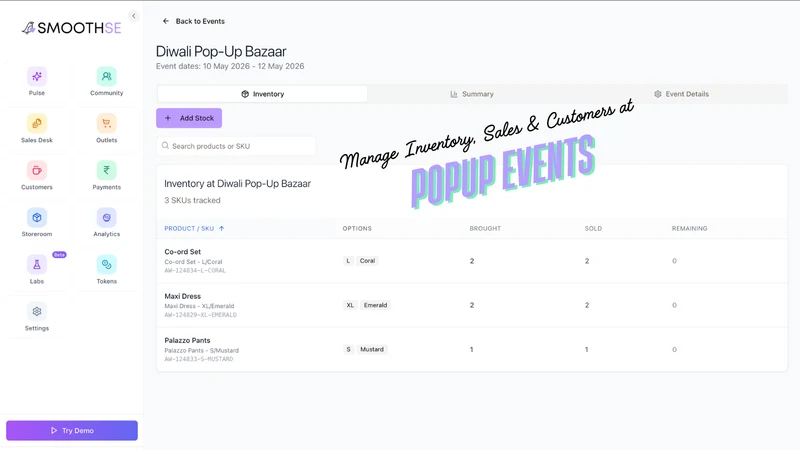
Task: Switch to the Event Details tab
Action: [x=682, y=94]
